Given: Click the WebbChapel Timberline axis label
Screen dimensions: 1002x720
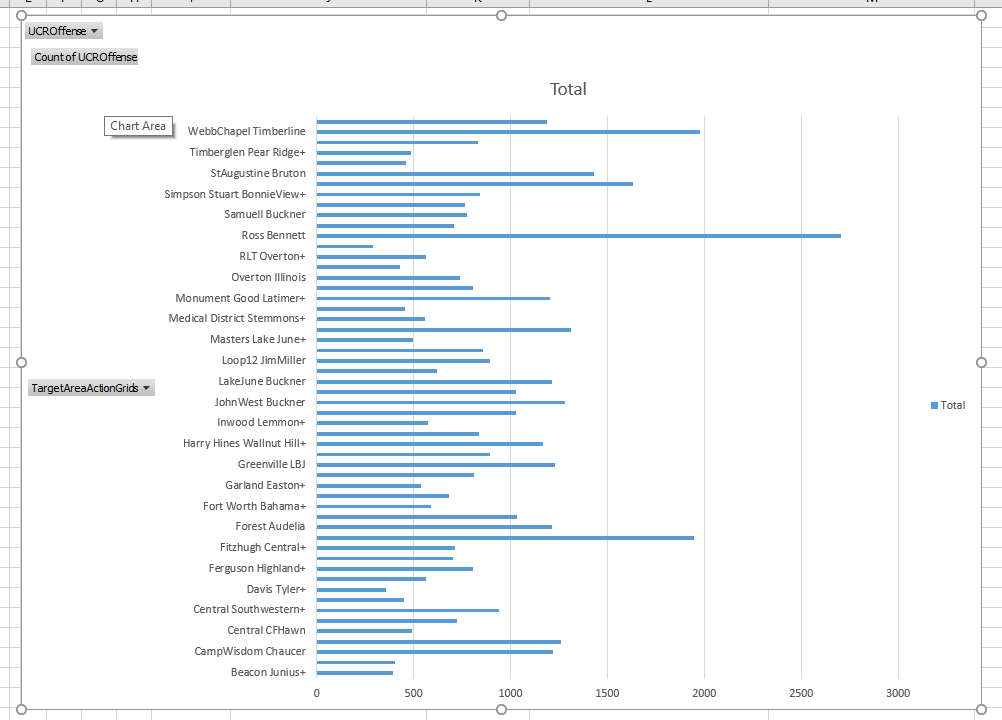Looking at the screenshot, I should [x=247, y=132].
